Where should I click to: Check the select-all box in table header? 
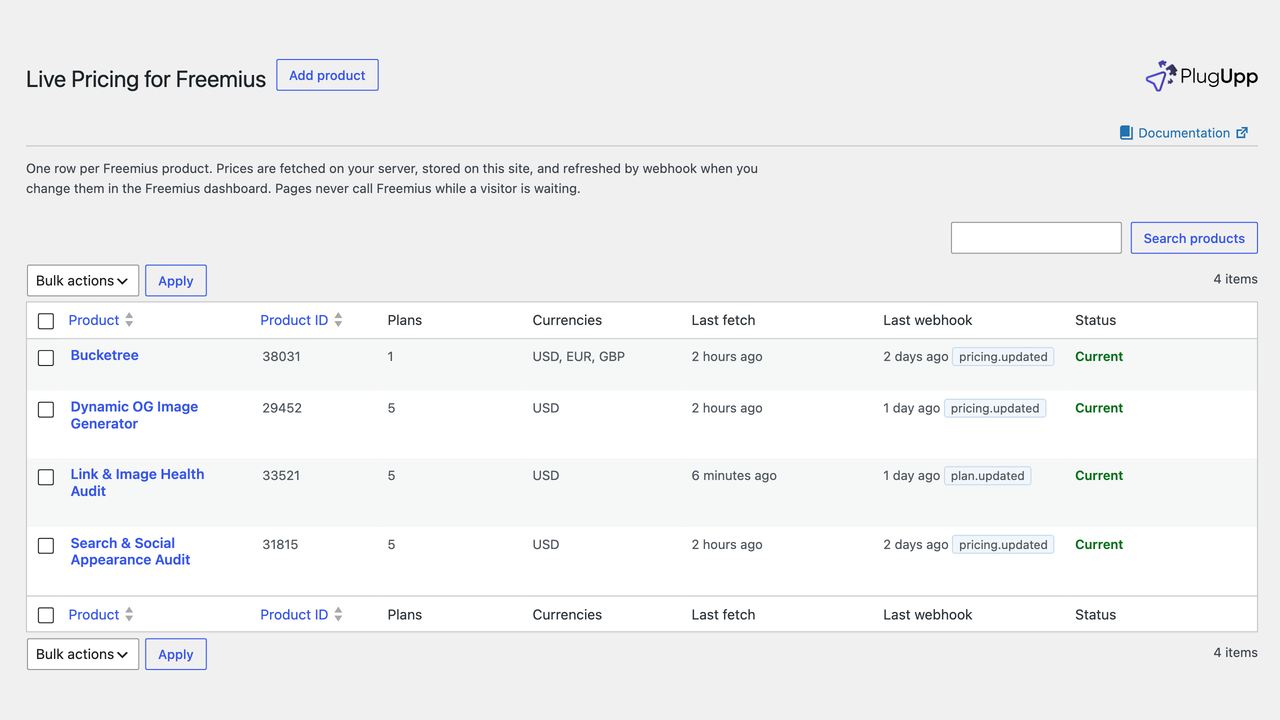coord(46,321)
